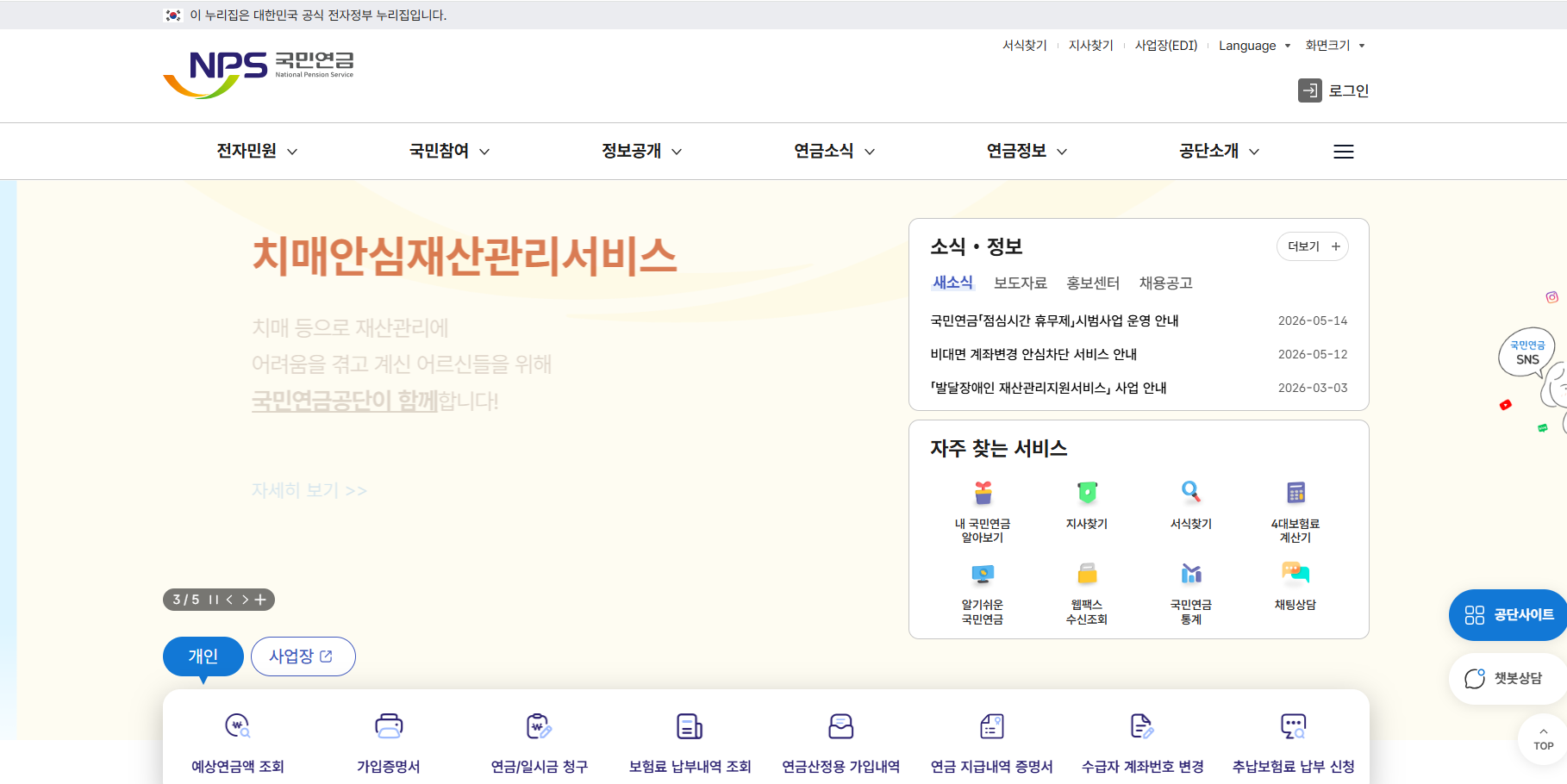Expand the 국민참여 menu
The width and height of the screenshot is (1567, 784).
click(449, 151)
